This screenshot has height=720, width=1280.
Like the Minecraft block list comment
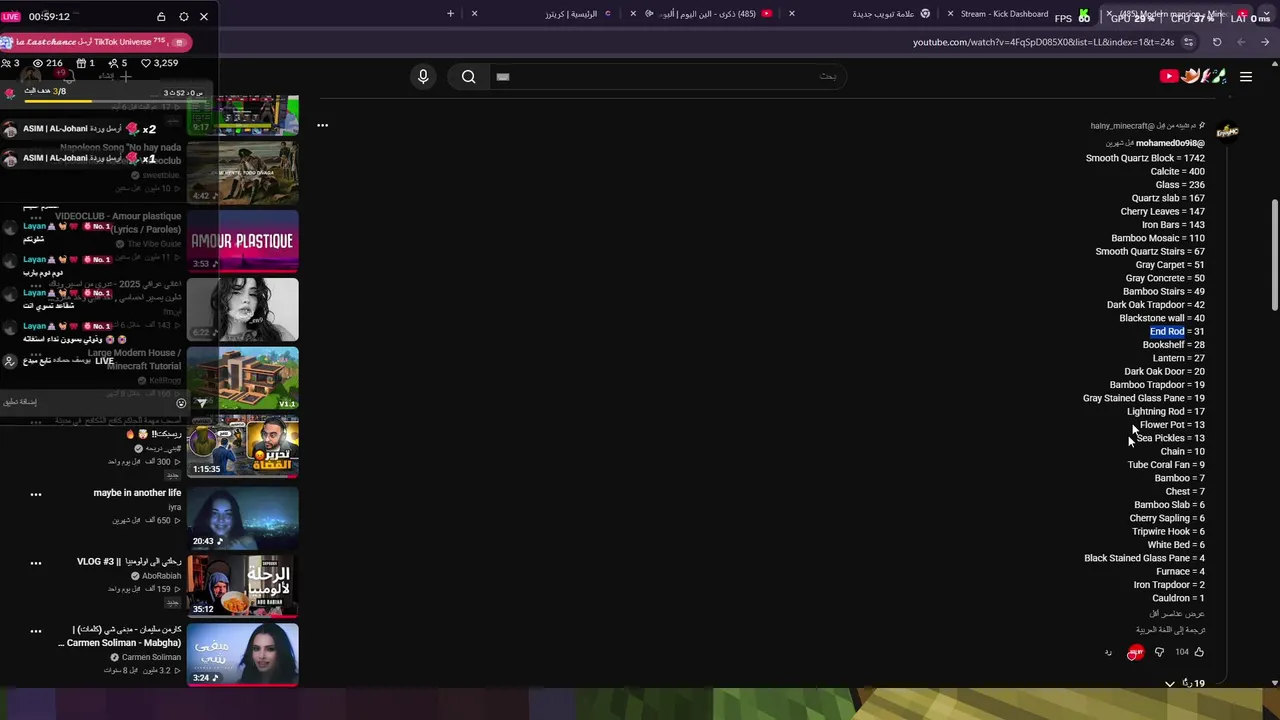(1199, 652)
